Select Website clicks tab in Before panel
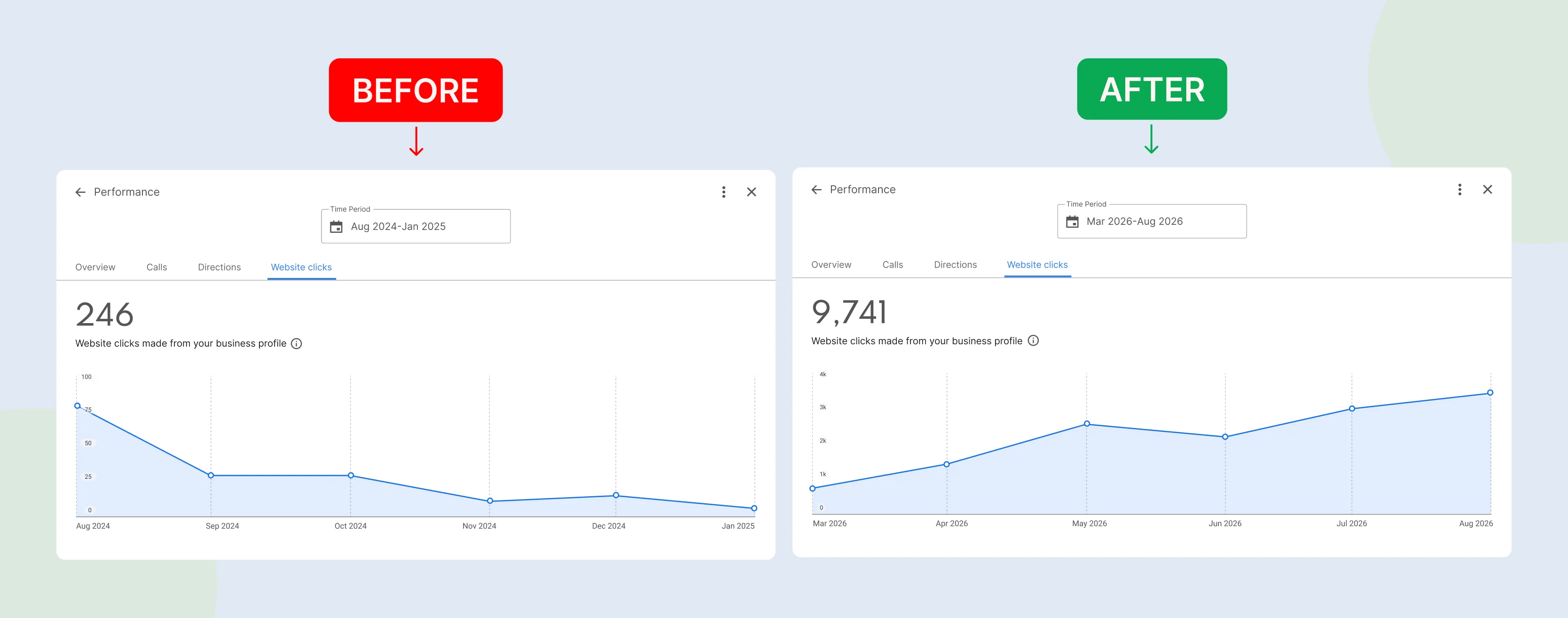The width and height of the screenshot is (1568, 618). (301, 267)
